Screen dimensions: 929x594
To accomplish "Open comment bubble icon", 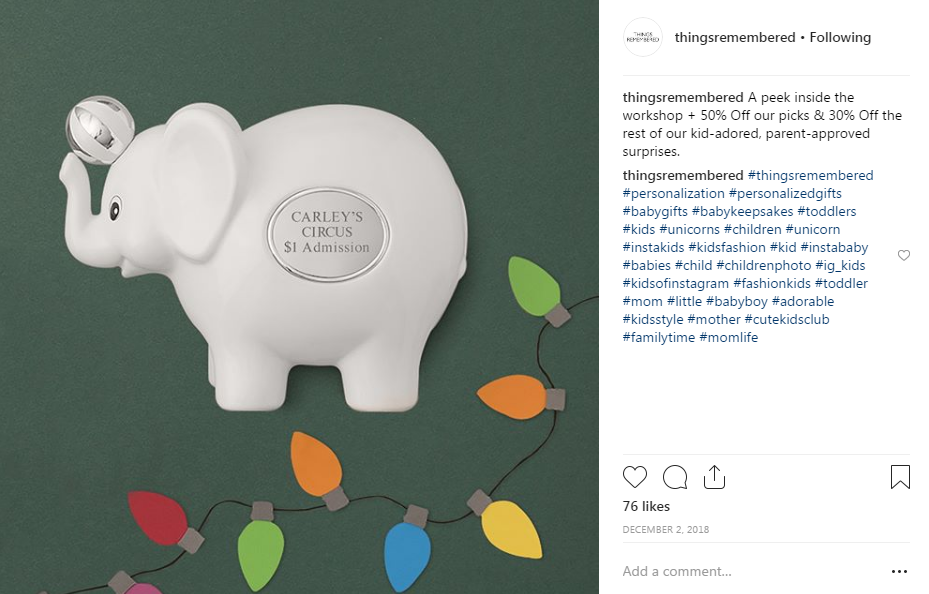I will (675, 477).
